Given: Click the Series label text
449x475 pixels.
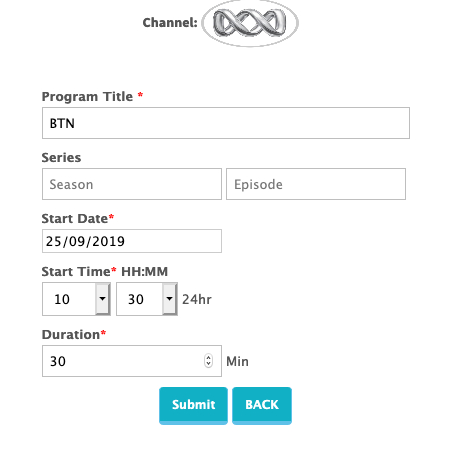Looking at the screenshot, I should coord(61,158).
